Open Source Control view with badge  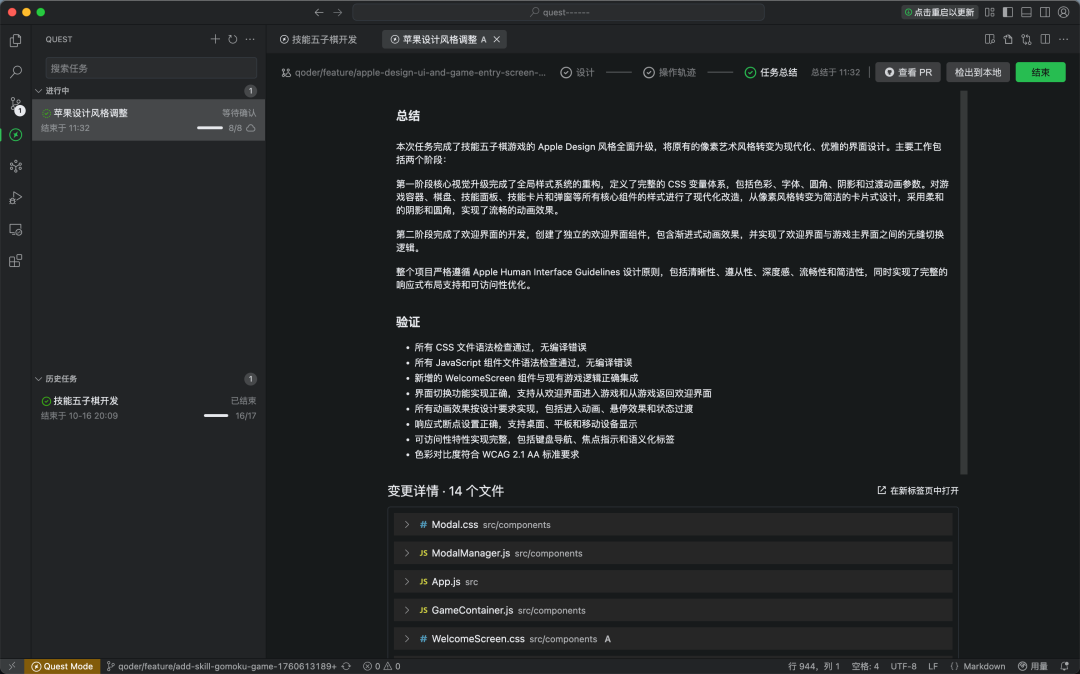15,104
